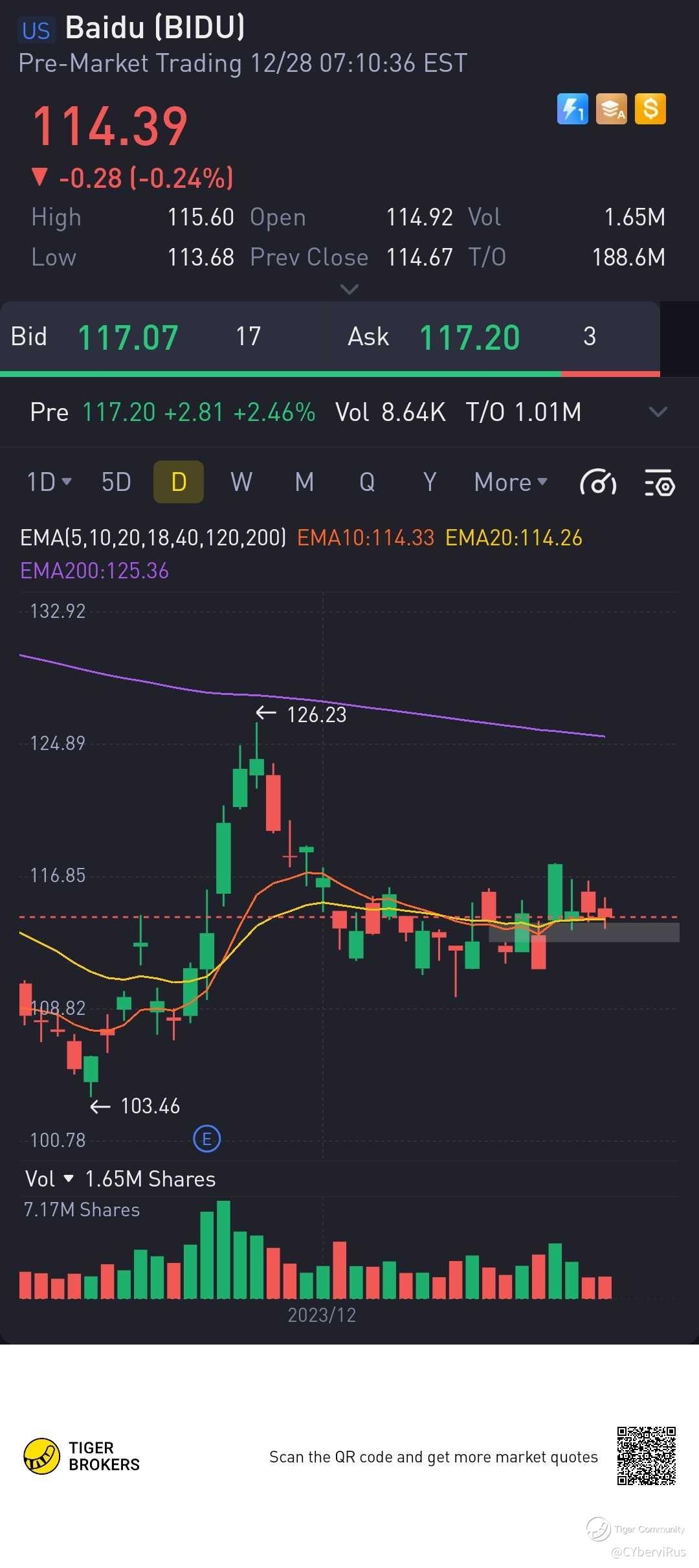Viewport: 699px width, 1568px height.
Task: Tap the Open value 114.92
Action: pos(419,218)
